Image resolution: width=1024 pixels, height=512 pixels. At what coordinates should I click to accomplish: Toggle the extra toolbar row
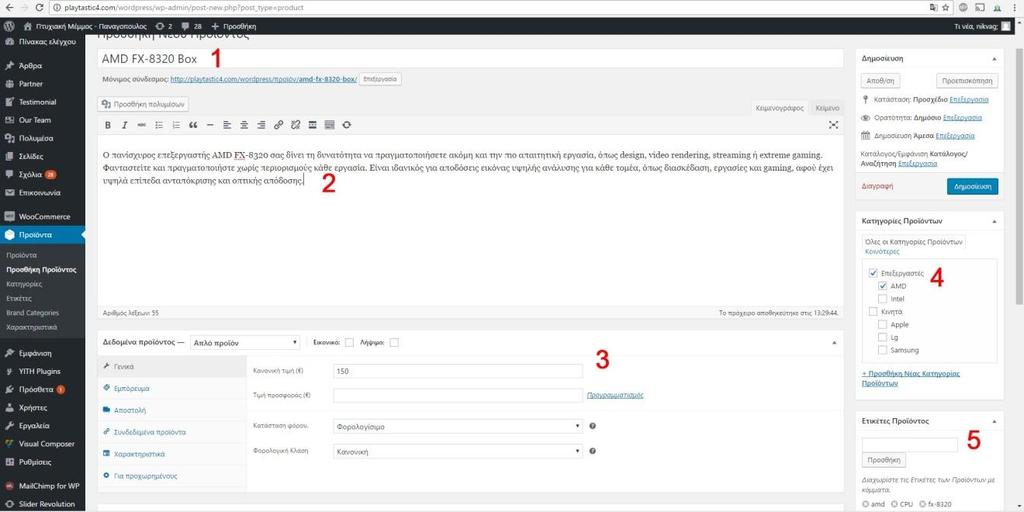point(329,125)
